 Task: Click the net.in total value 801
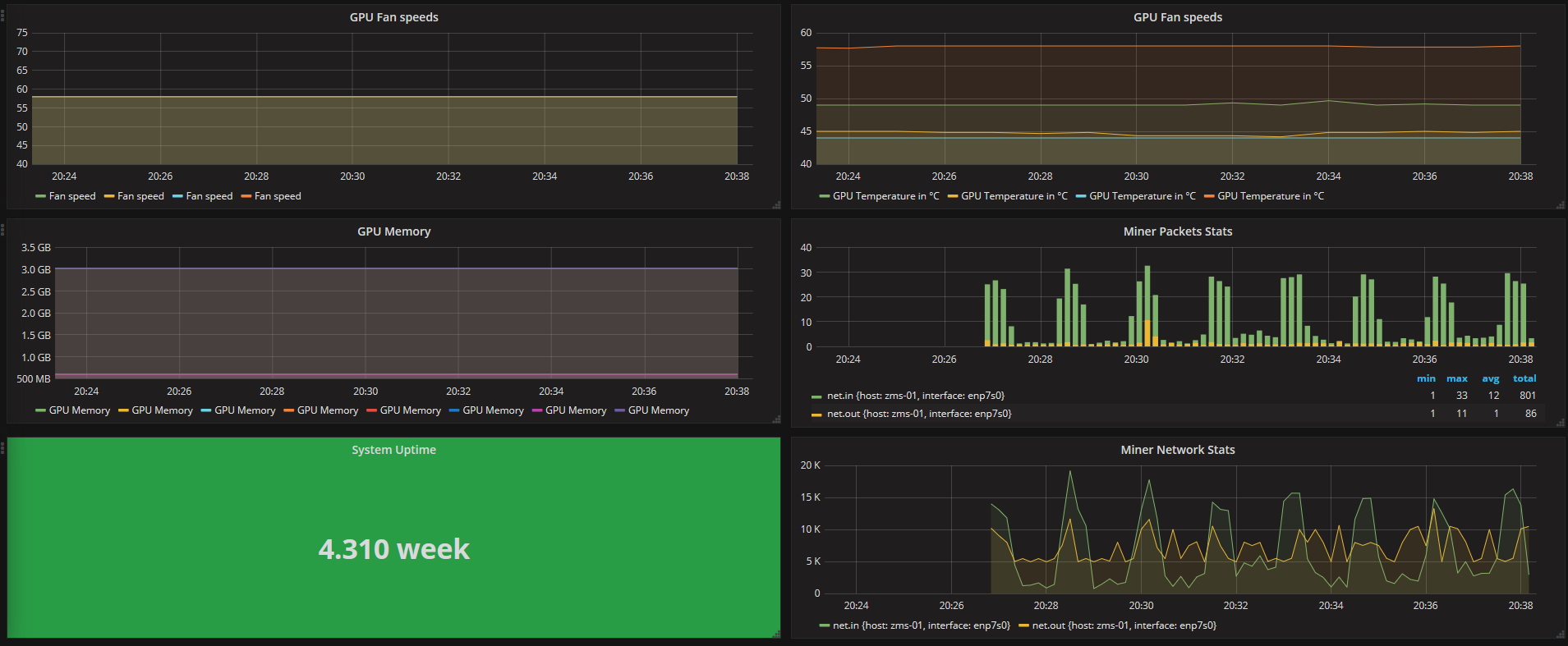click(x=1528, y=396)
